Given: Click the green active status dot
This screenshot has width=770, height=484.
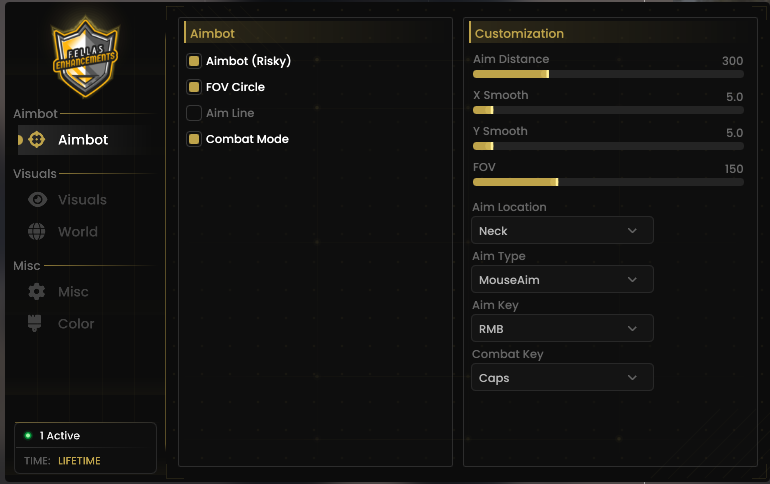Looking at the screenshot, I should pos(28,435).
